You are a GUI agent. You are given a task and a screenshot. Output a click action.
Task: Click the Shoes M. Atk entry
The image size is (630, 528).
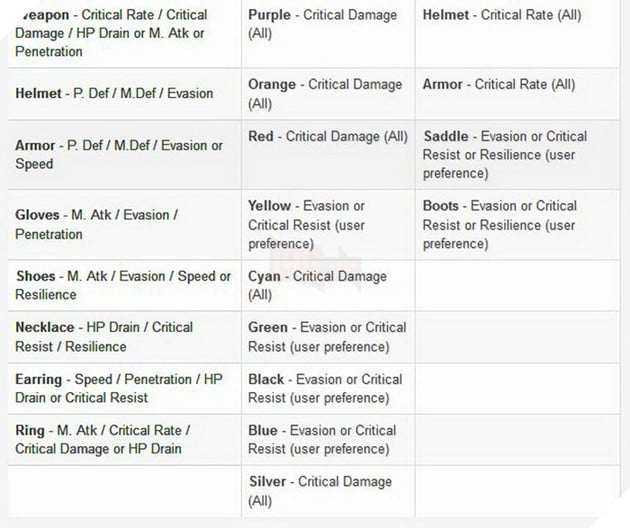[x=125, y=285]
